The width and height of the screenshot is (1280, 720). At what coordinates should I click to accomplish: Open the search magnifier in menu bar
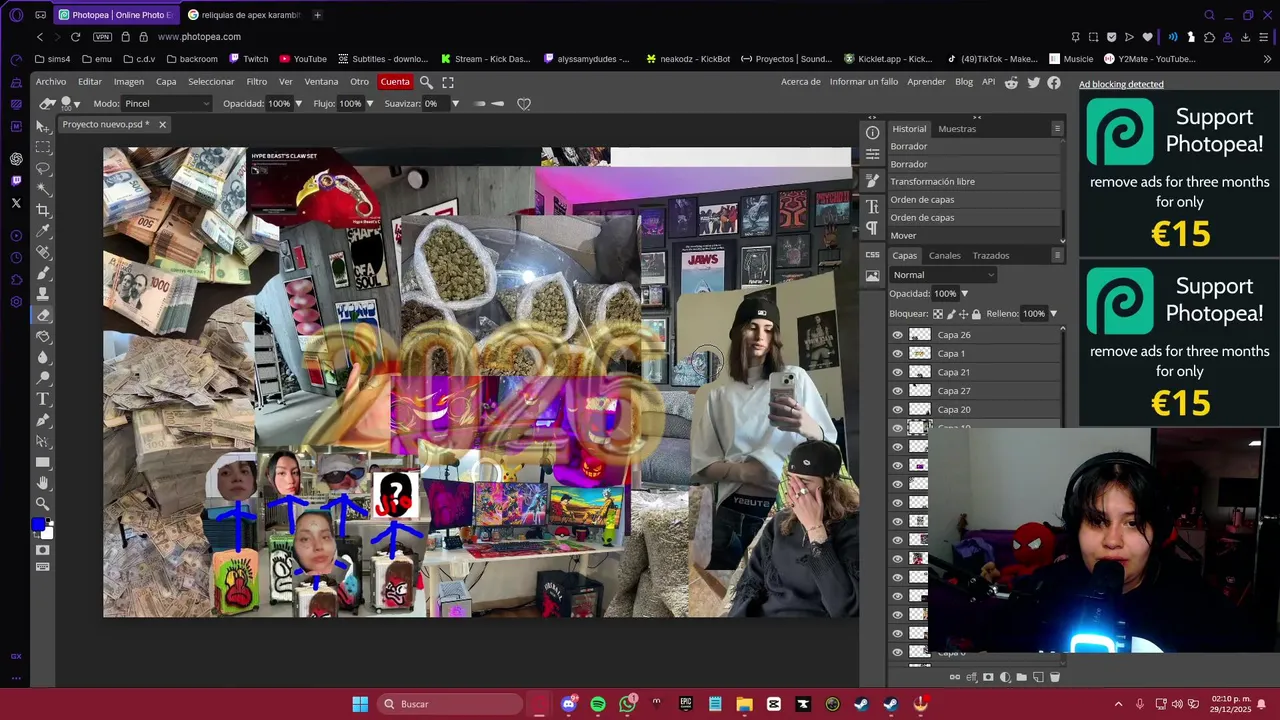coord(426,82)
